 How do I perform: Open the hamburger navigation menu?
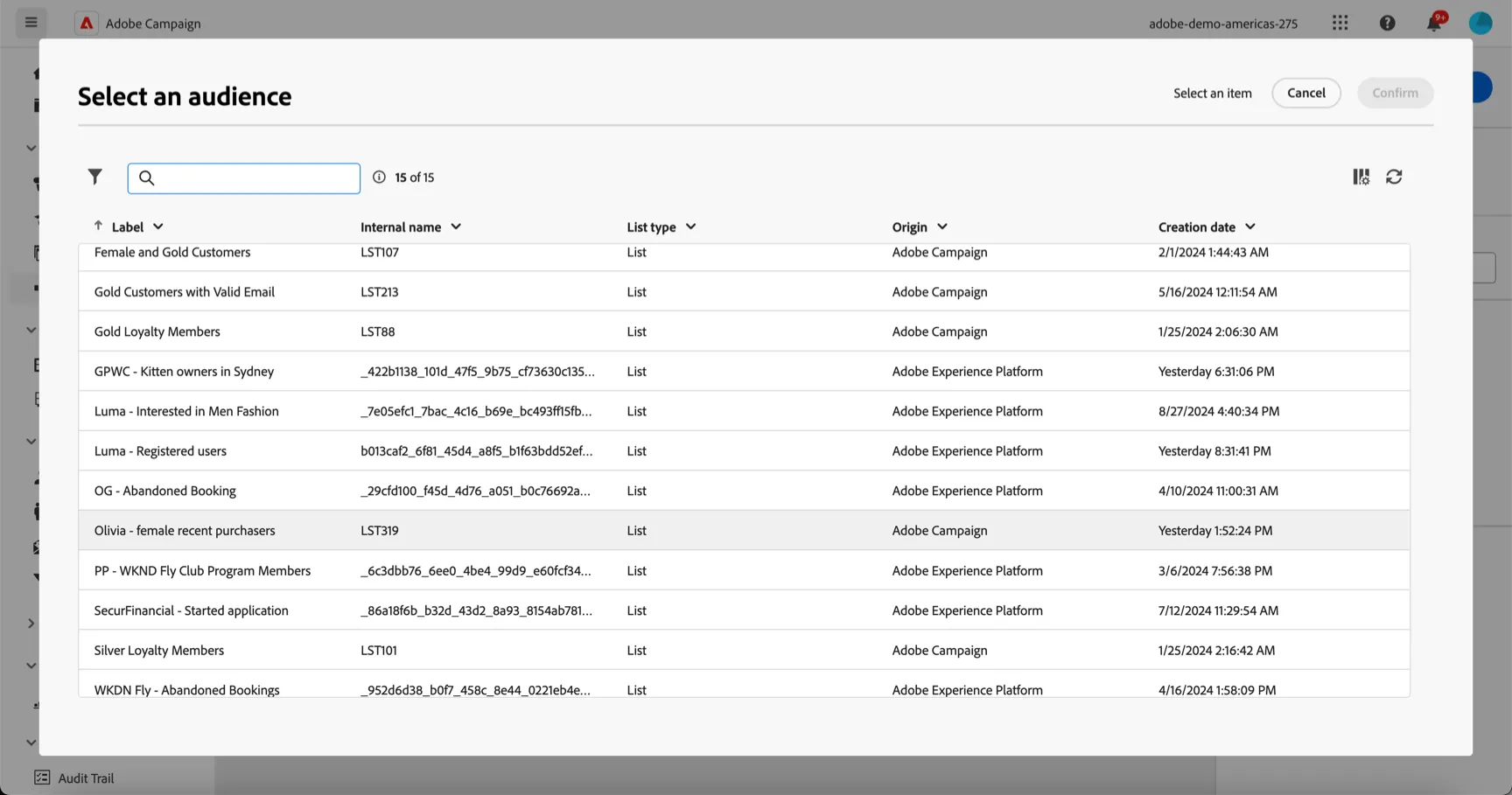click(31, 23)
